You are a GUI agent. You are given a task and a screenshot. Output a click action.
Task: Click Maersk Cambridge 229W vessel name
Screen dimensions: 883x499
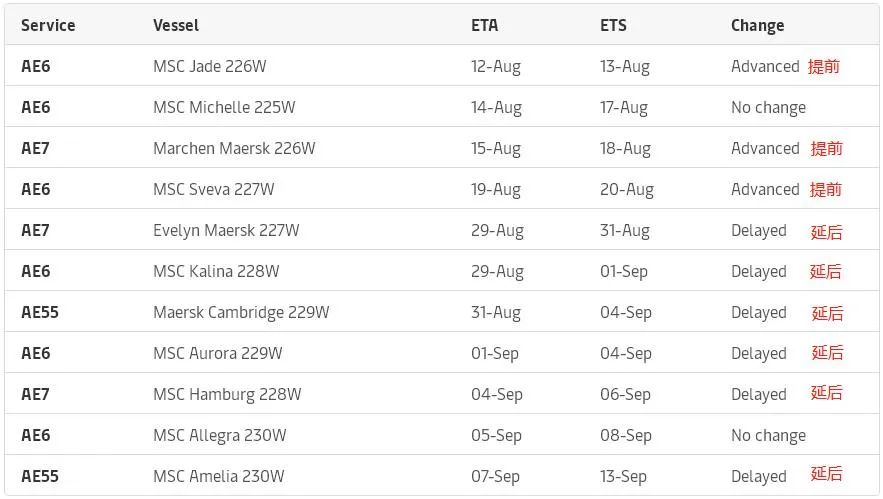click(x=241, y=312)
